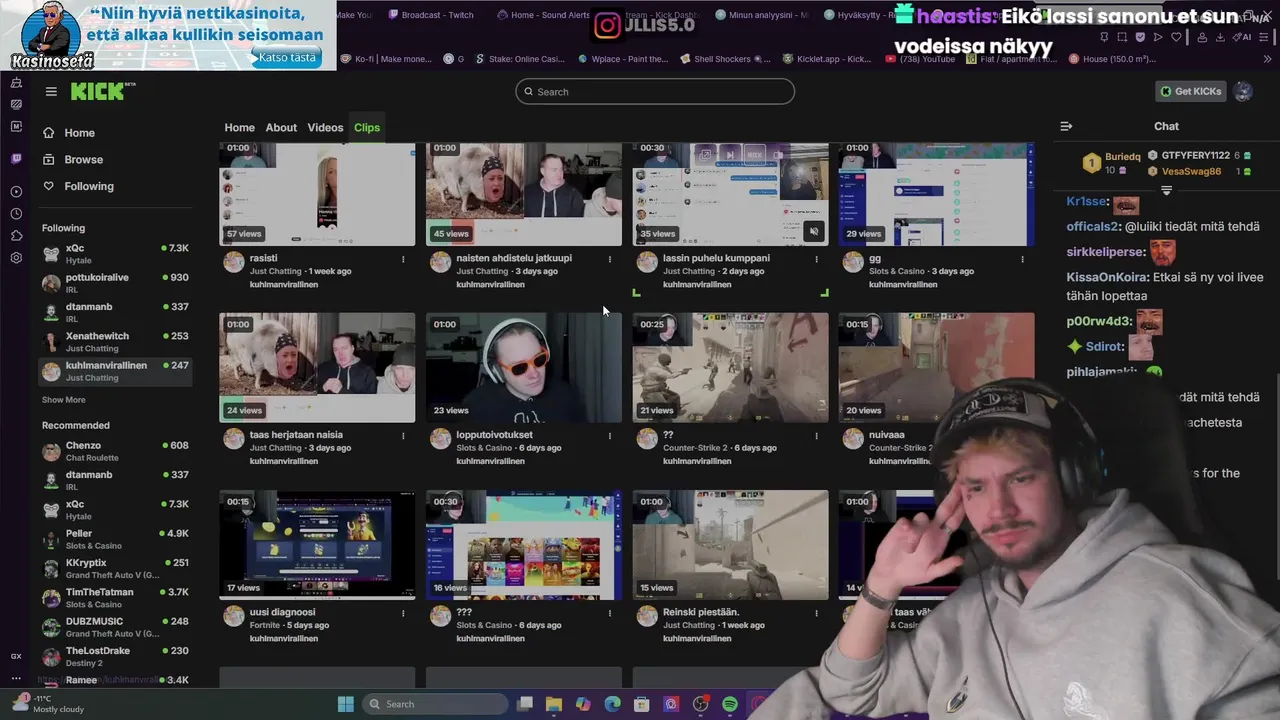Open the three-dot menu for naisten ahdistelu jatkuupi clip
Viewport: 1280px width, 720px height.
[610, 259]
